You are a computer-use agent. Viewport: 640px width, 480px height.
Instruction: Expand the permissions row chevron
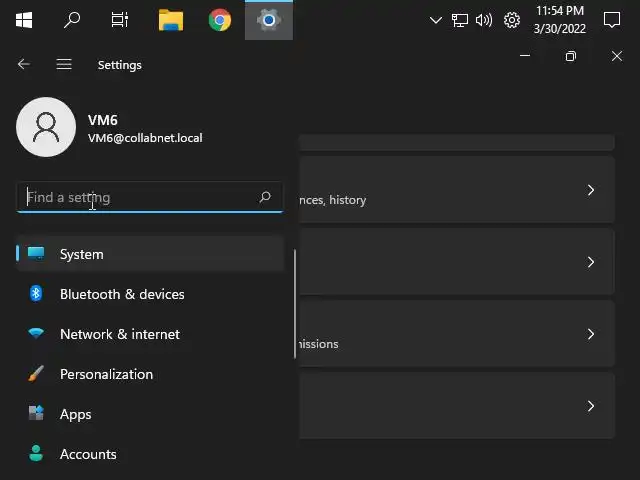[591, 334]
